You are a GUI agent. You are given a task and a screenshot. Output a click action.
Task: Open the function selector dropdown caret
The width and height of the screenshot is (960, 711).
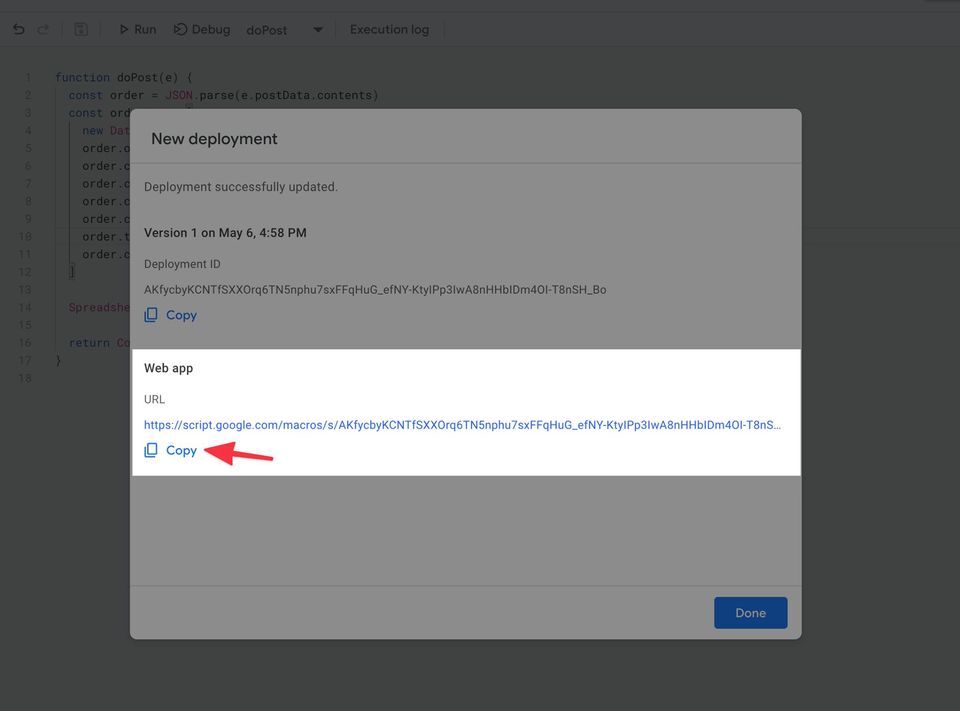317,30
